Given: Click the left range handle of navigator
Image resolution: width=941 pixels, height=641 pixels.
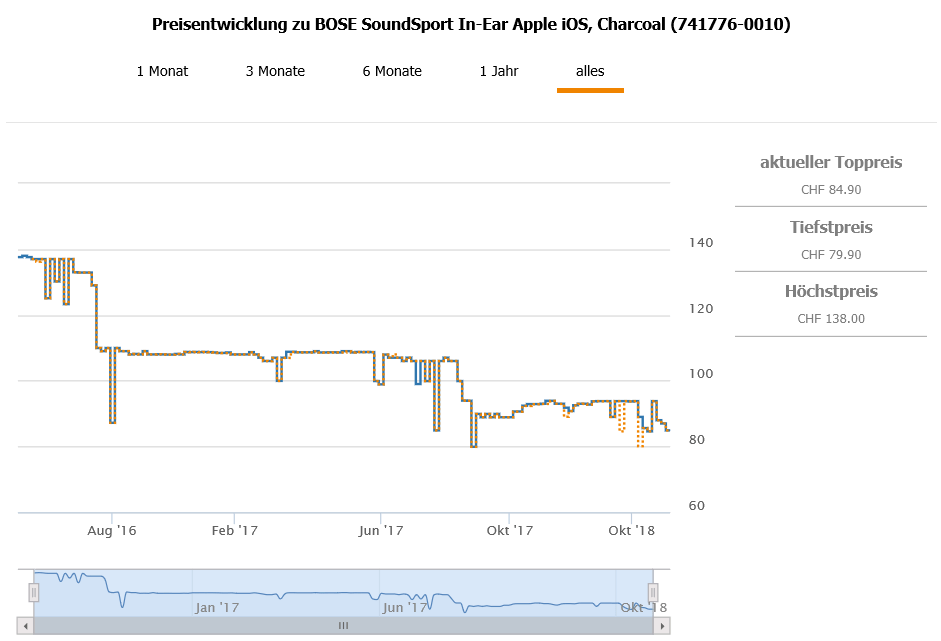Looking at the screenshot, I should (x=33, y=593).
